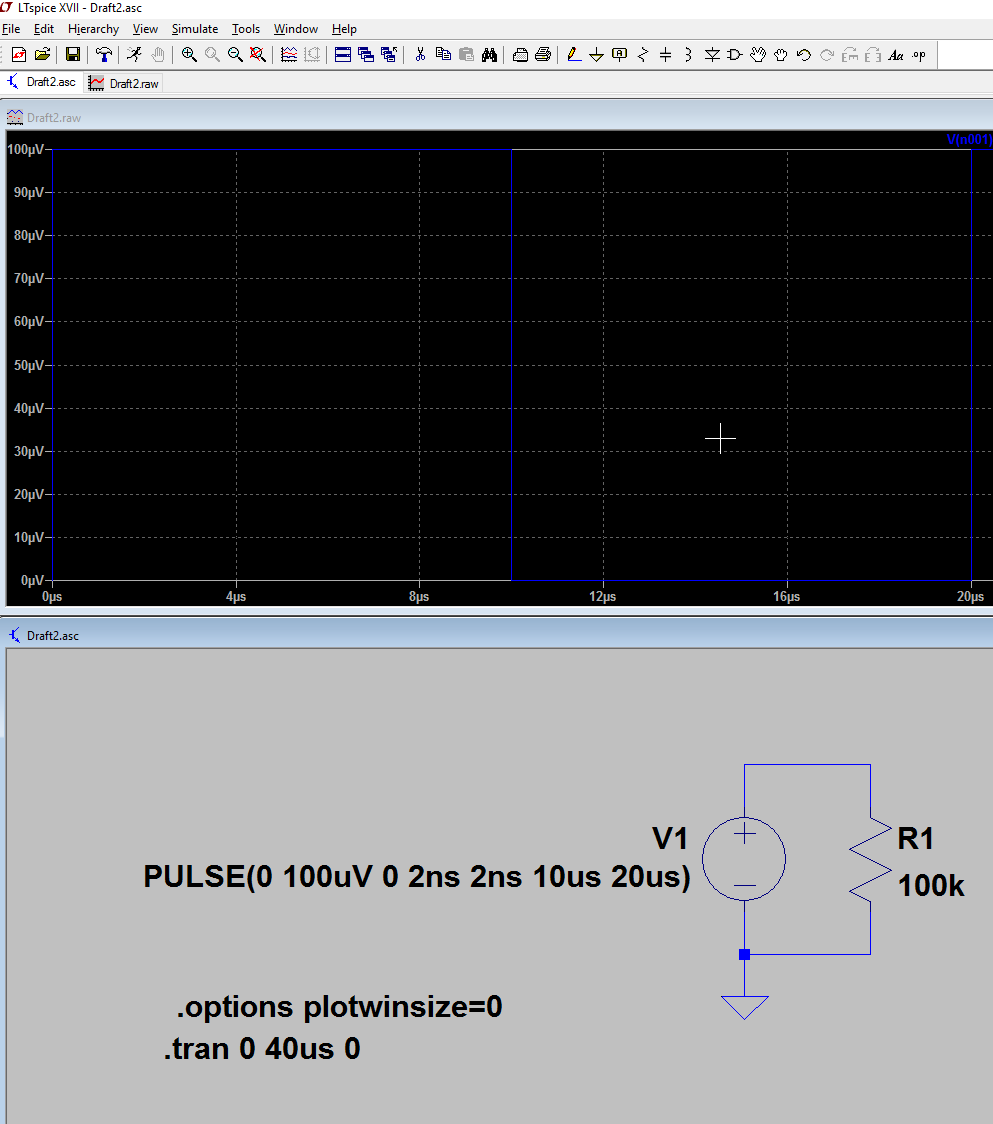Click the Close All Windows toolbar icon

coord(389,54)
